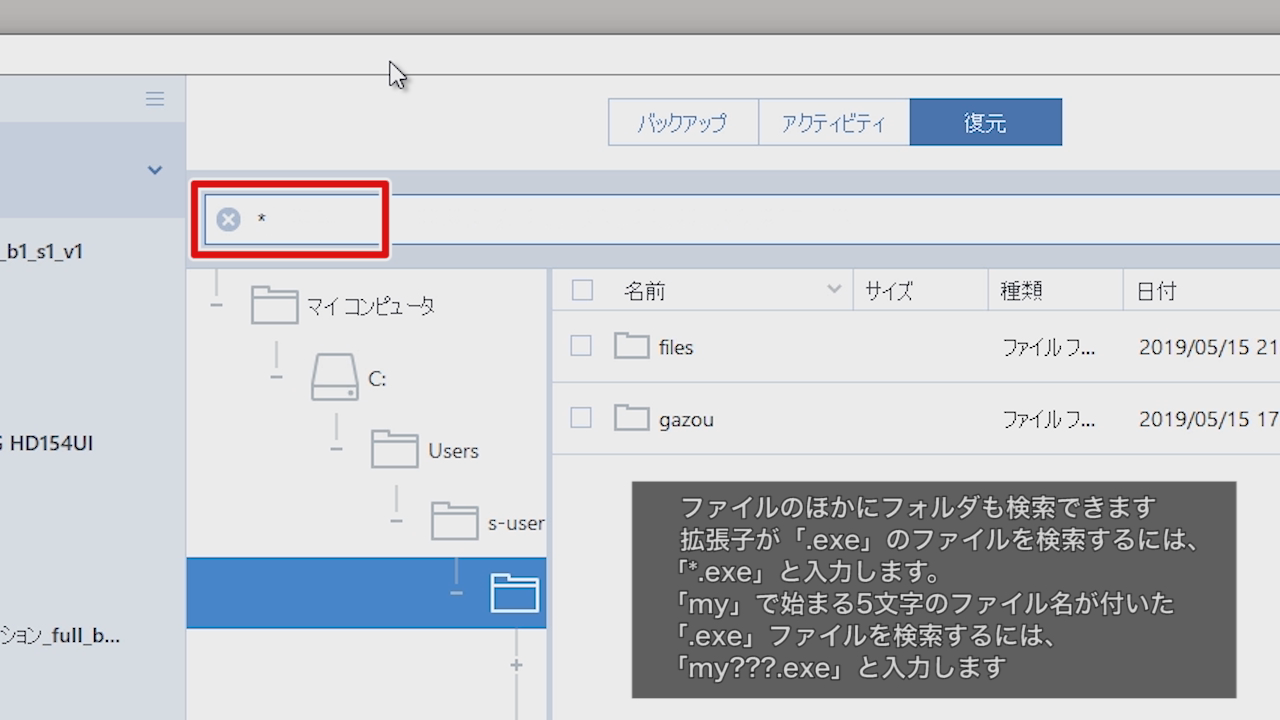This screenshot has height=720, width=1280.
Task: Expand the backup list using the sidebar chevron
Action: 154,170
